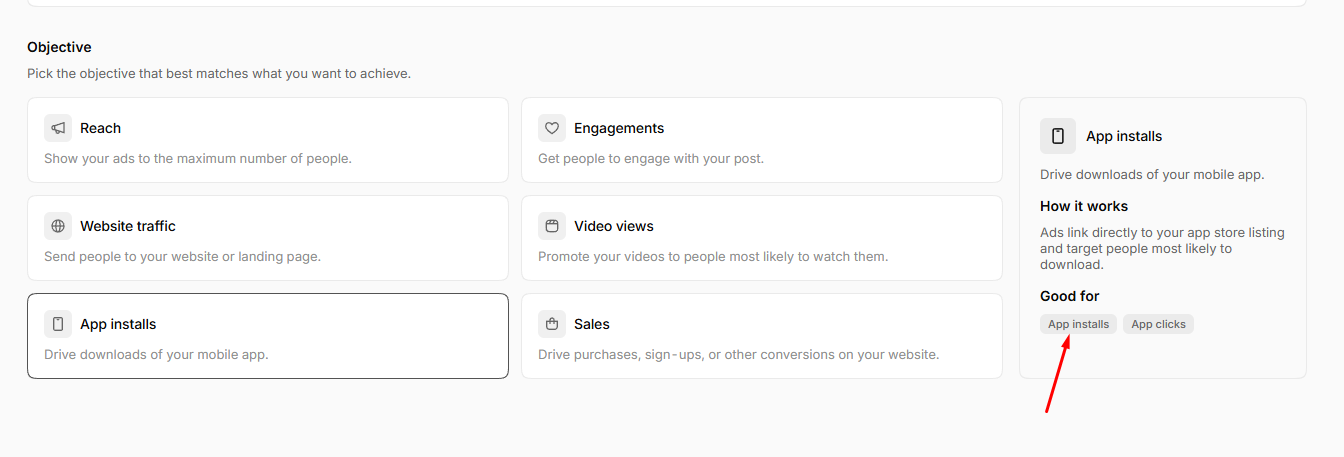
Task: Click the App clicks tag
Action: click(1158, 324)
